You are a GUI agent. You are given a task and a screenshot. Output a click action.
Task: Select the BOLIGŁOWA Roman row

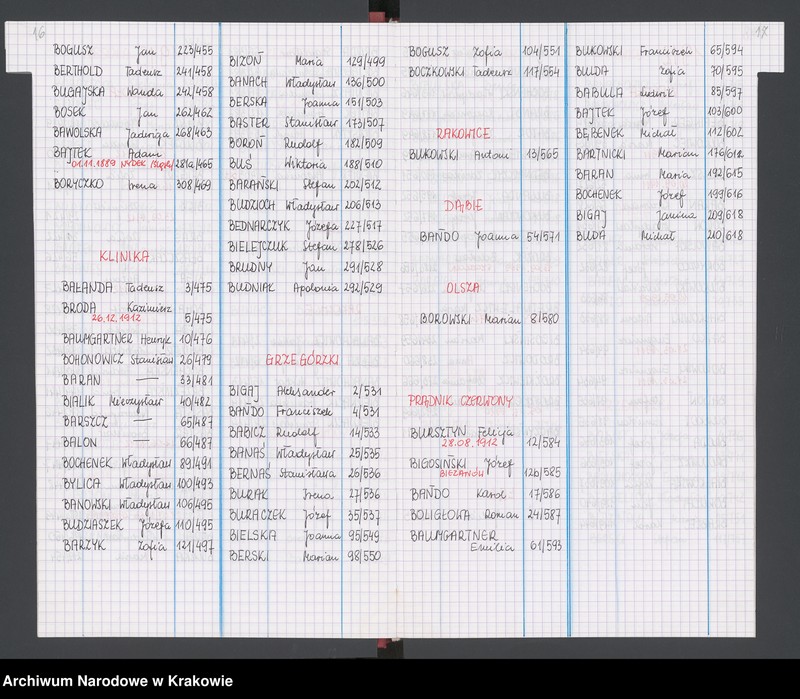point(485,515)
